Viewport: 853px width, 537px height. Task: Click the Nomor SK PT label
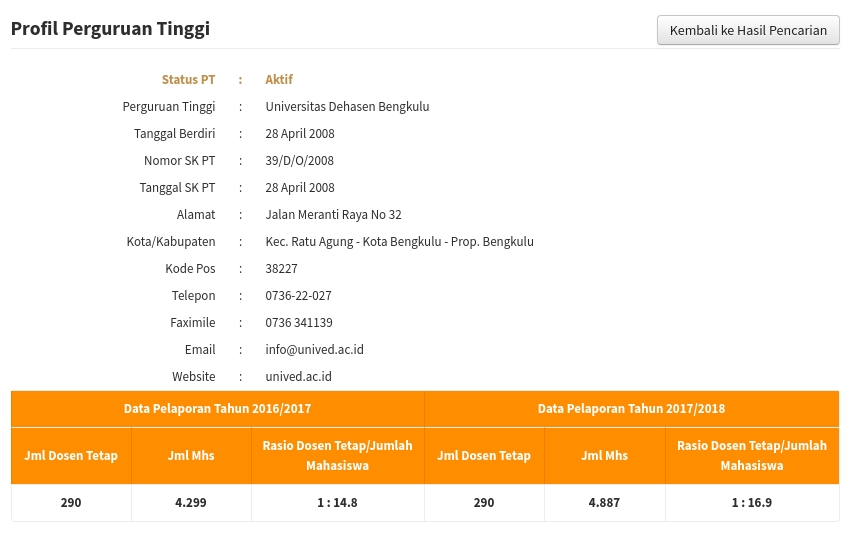point(180,161)
